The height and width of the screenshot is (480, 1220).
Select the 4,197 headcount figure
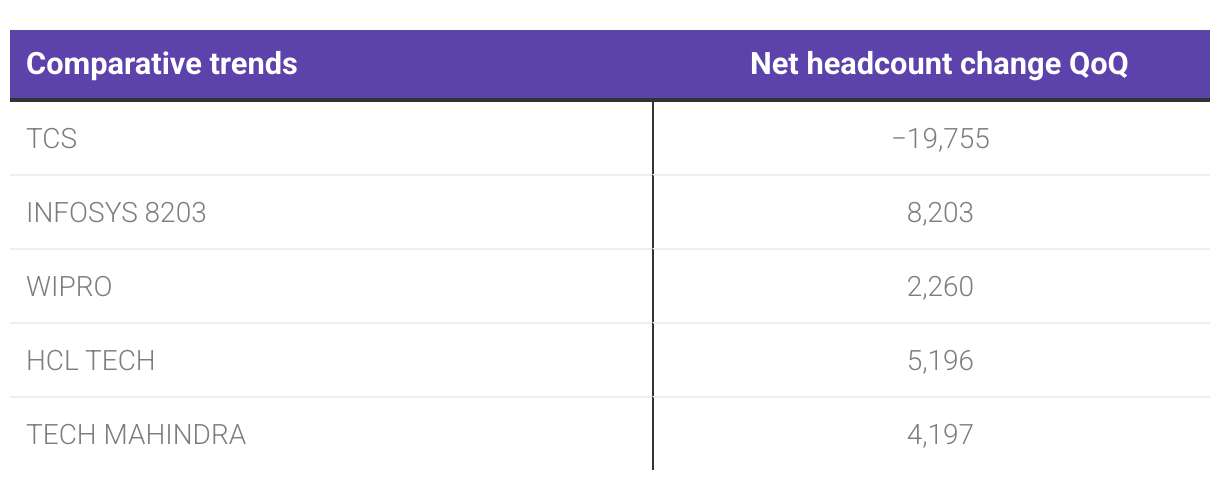940,434
